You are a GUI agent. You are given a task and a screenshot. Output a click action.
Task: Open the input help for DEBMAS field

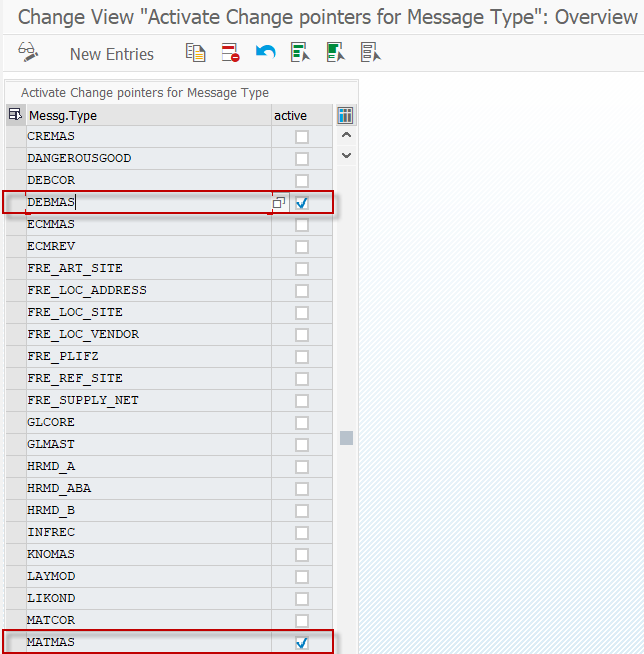279,203
